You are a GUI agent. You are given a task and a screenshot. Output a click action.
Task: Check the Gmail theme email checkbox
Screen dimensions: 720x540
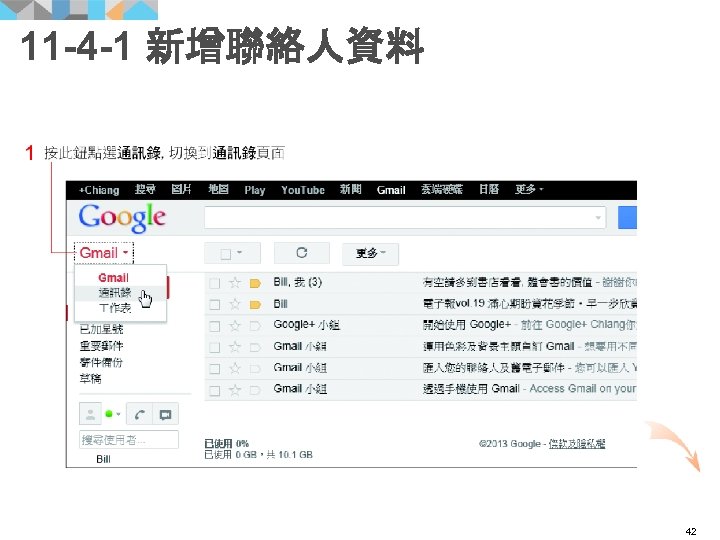pos(214,347)
